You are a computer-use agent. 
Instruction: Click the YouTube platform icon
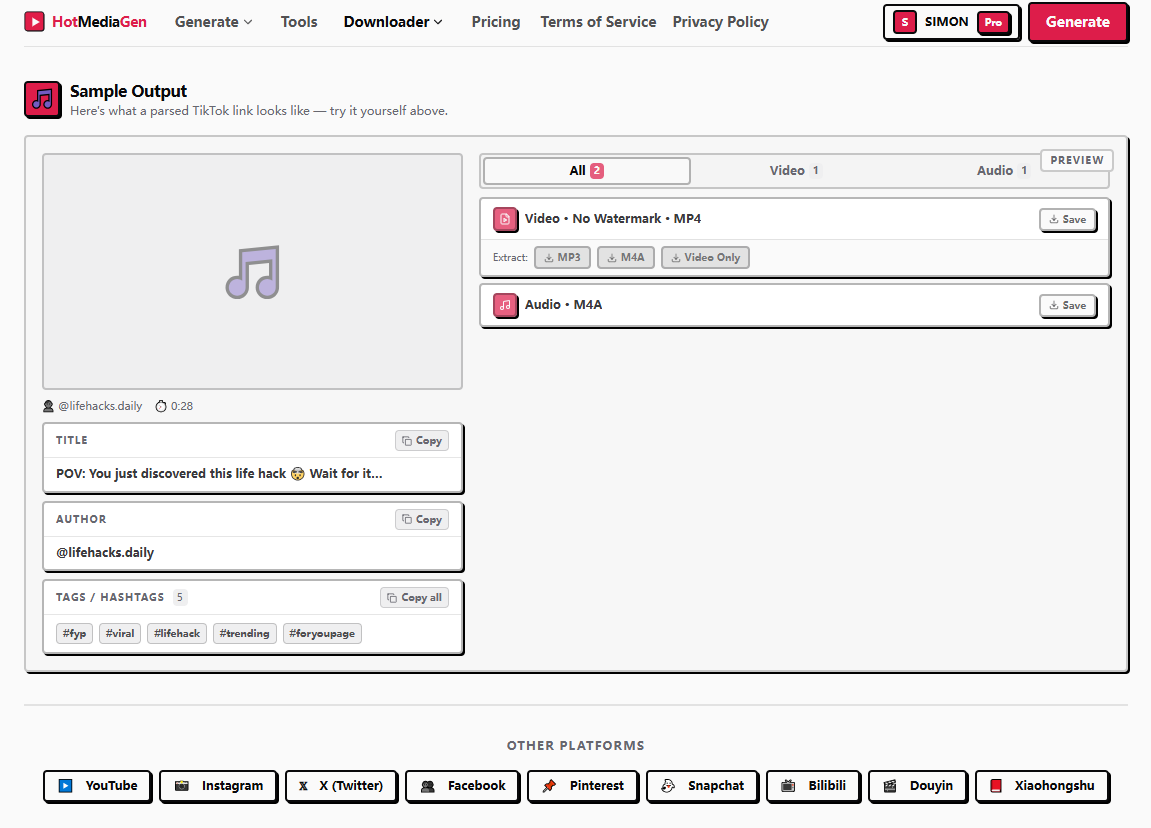(65, 785)
